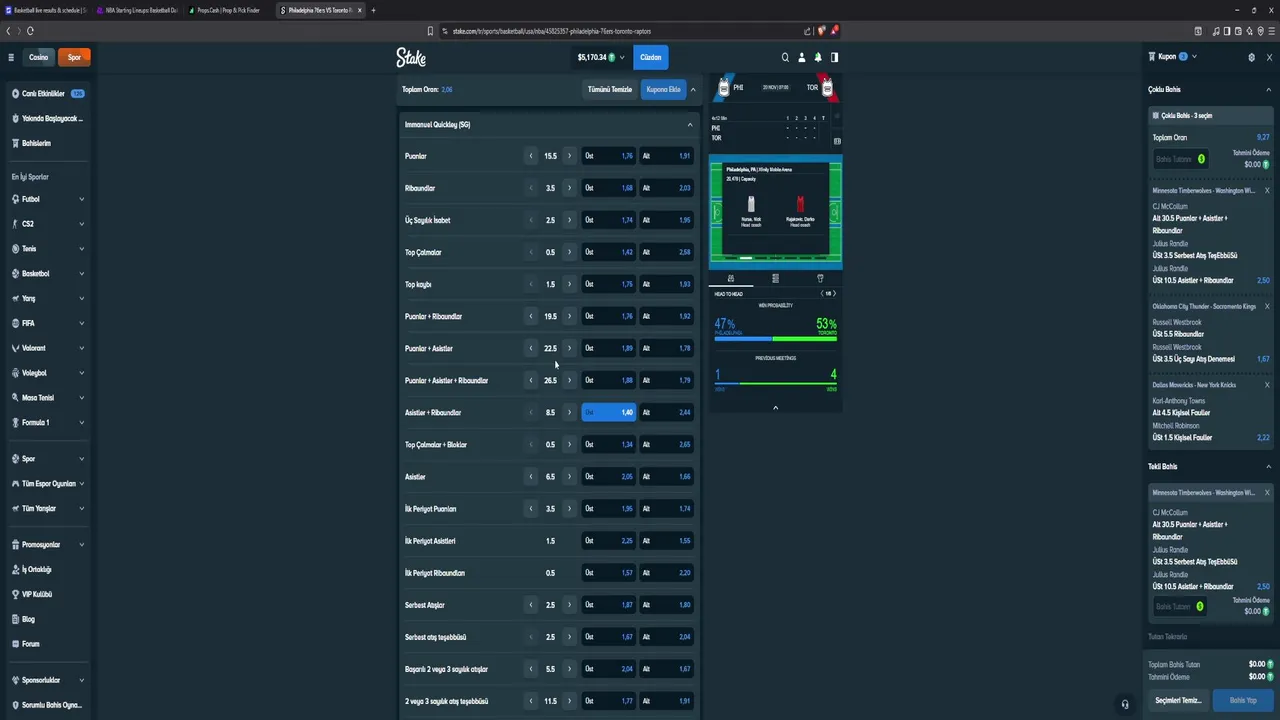
Task: Select Alt 2,65 for Top Çalmalar + Bloklar
Action: 666,445
